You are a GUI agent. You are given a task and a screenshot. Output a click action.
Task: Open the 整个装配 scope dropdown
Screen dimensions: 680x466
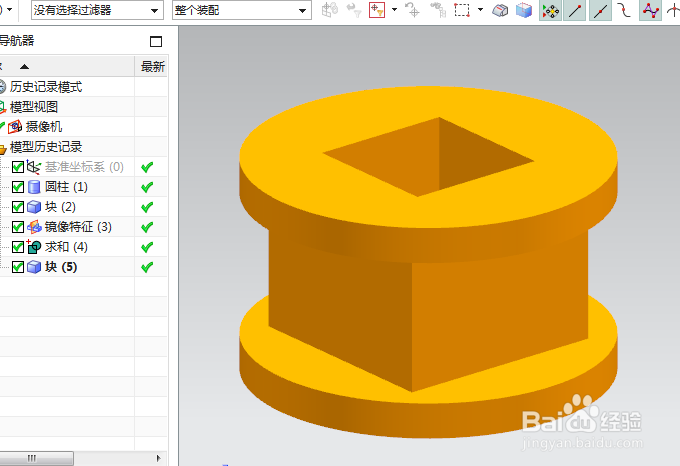(x=242, y=10)
